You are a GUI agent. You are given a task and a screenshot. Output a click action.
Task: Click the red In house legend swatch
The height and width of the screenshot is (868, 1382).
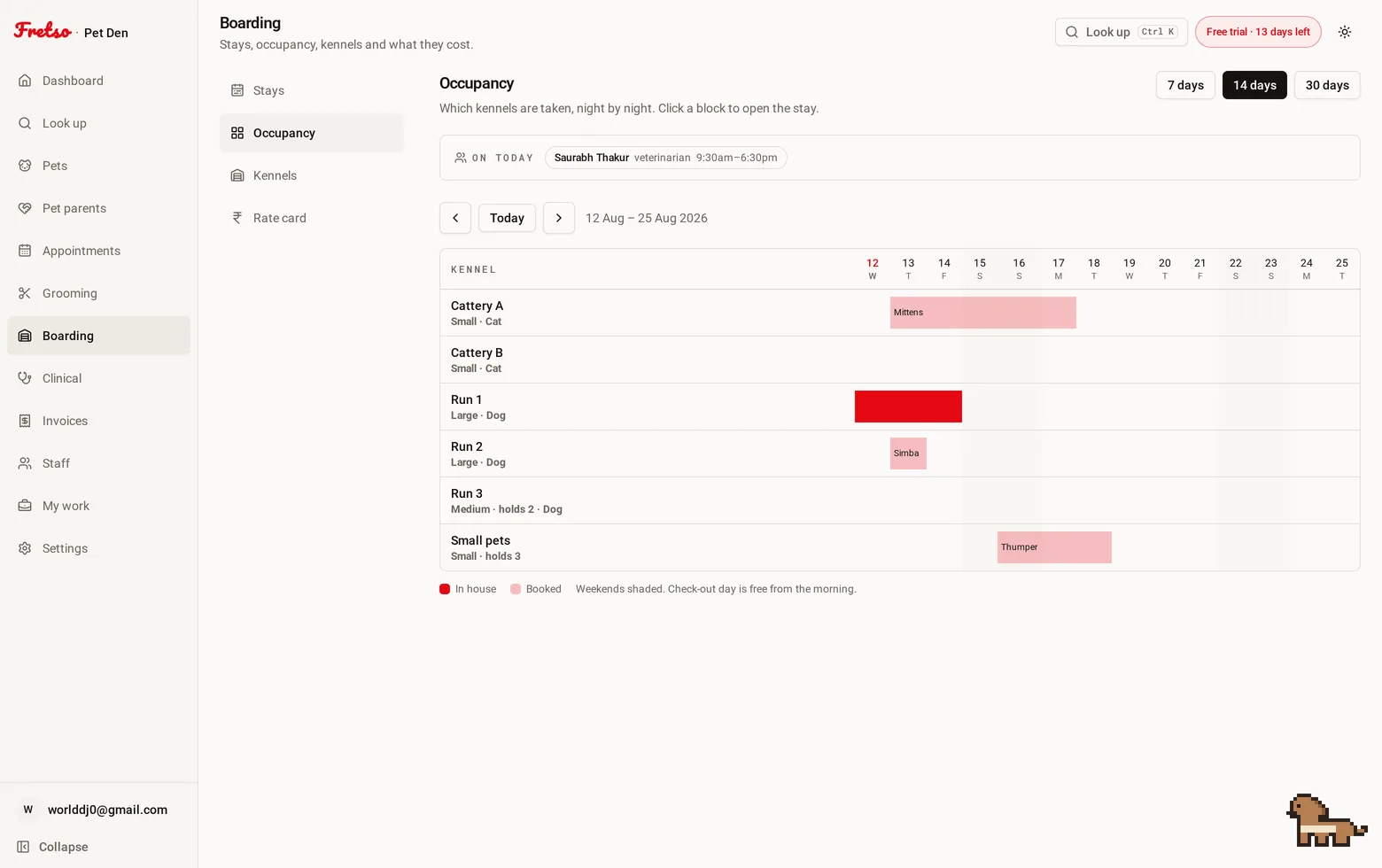(445, 589)
